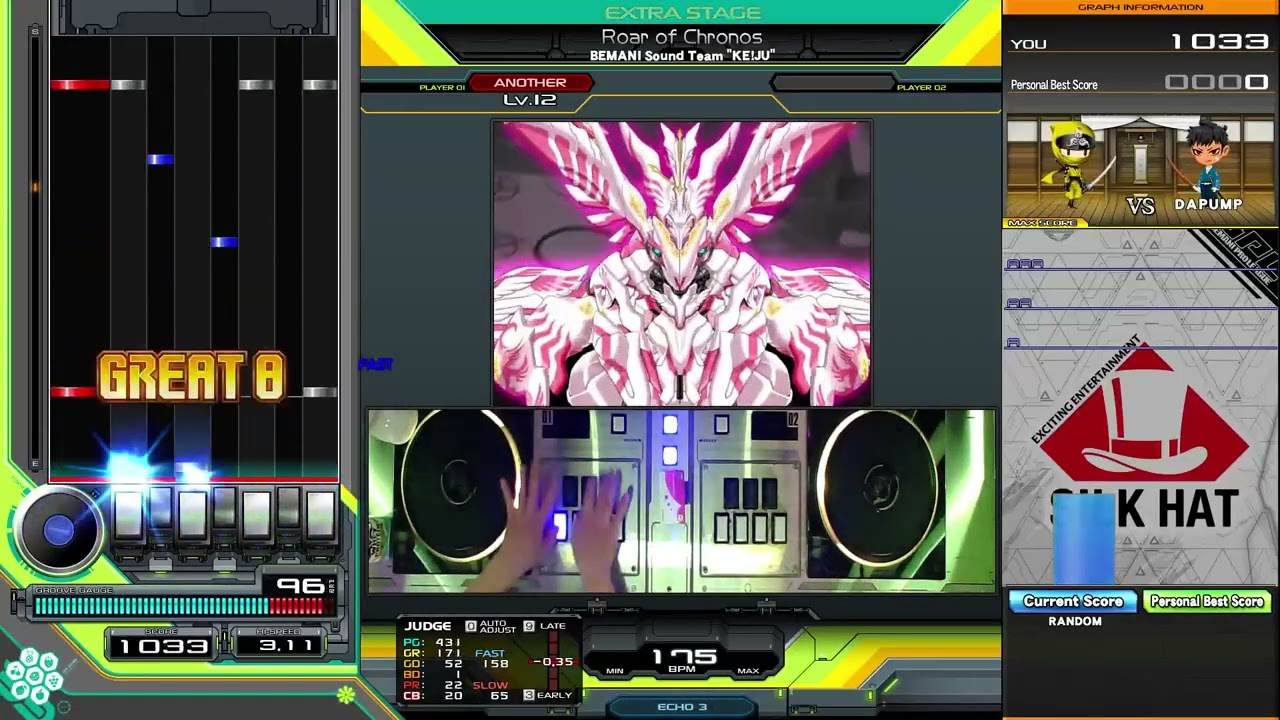The image size is (1280, 720).
Task: Click the EXTRA STAGE banner text
Action: click(x=682, y=13)
